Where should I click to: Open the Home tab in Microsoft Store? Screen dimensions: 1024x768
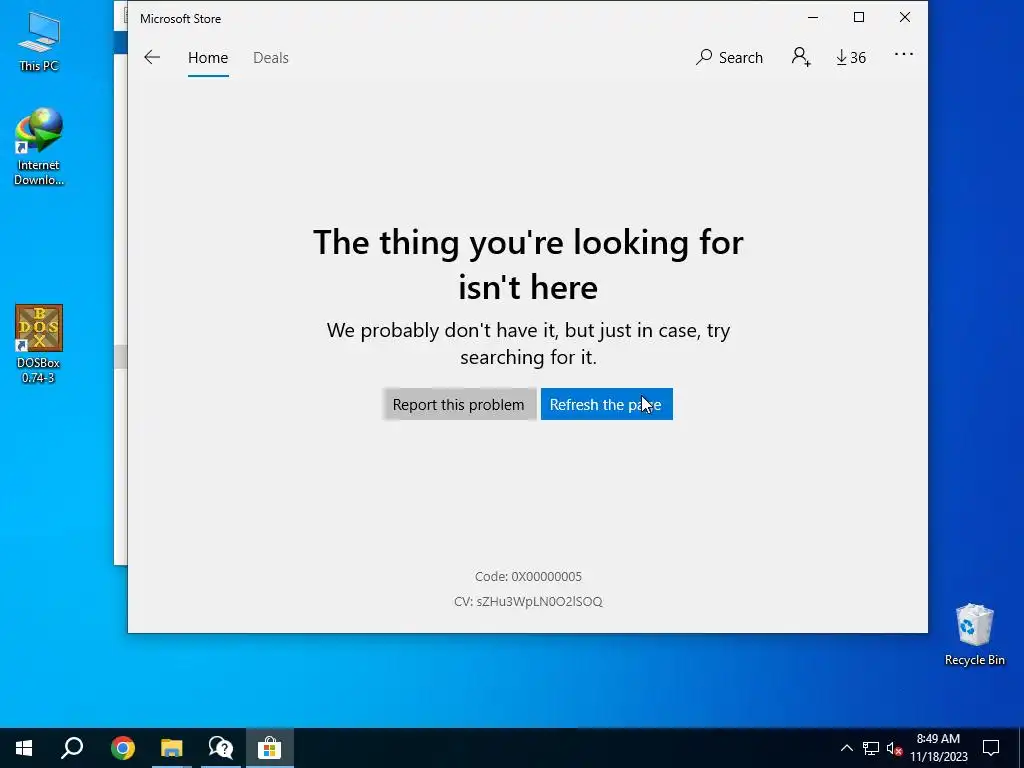click(x=208, y=58)
